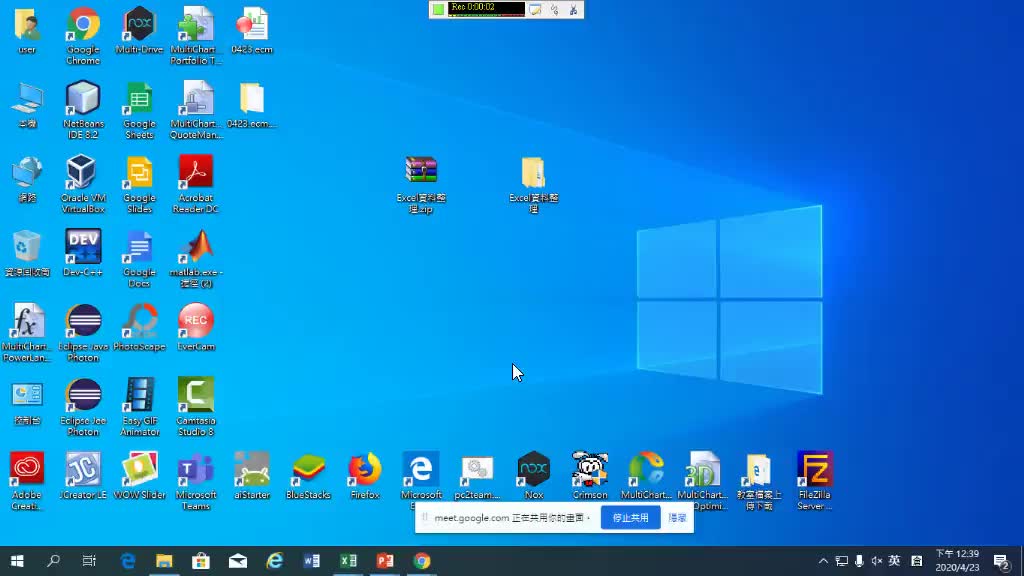Select the Camtasia Studio 8 shortcut
This screenshot has width=1024, height=576.
point(196,407)
